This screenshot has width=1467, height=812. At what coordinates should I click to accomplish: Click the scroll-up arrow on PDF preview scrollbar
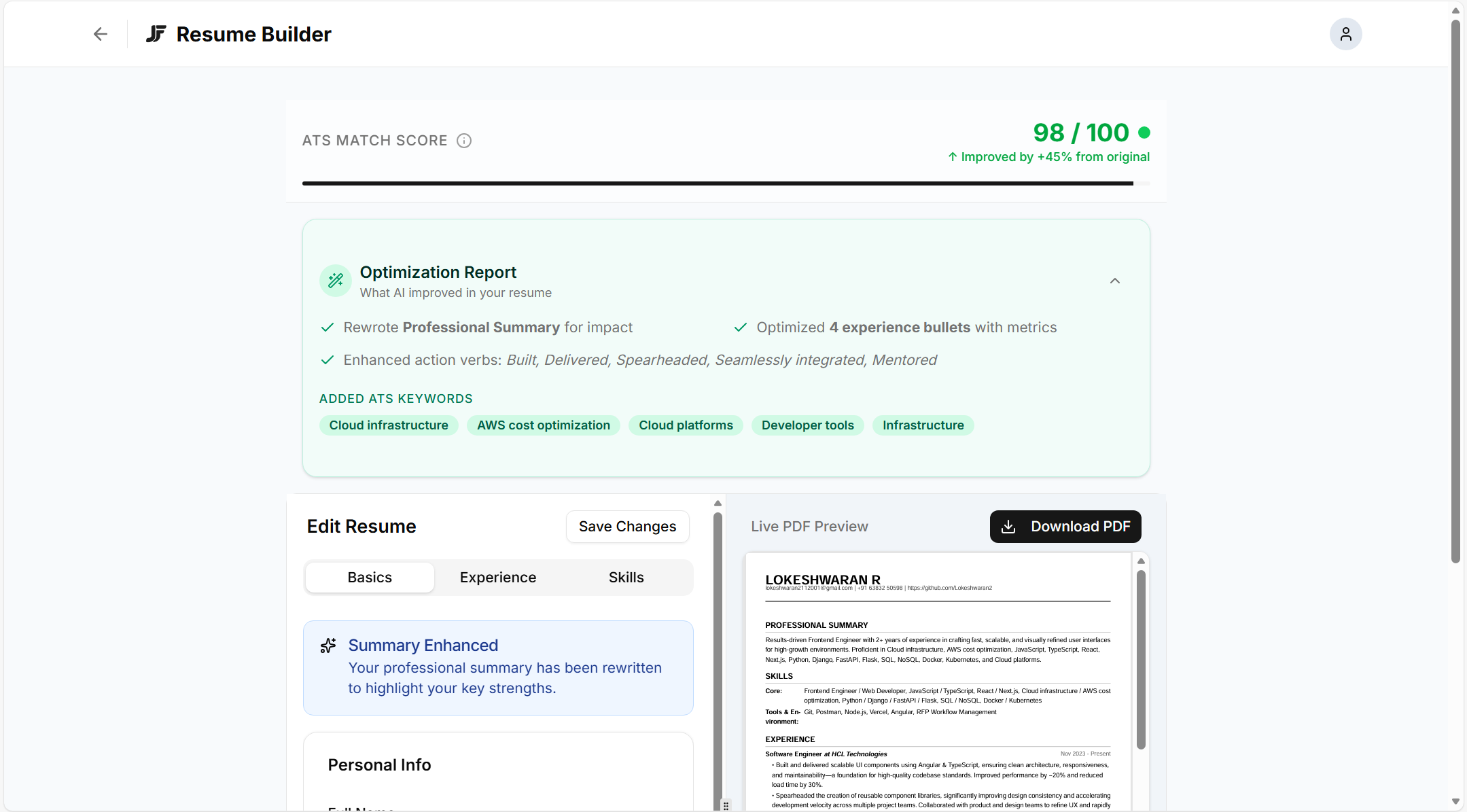(x=1141, y=561)
